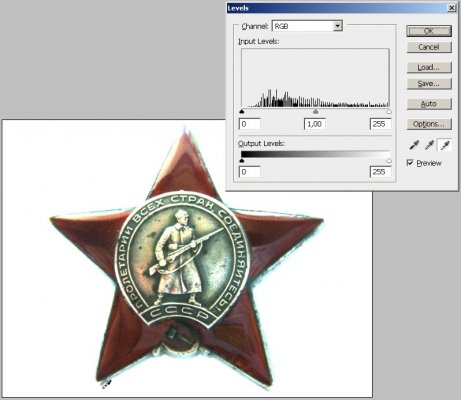
Task: Select the gray point eyedropper
Action: (x=429, y=145)
